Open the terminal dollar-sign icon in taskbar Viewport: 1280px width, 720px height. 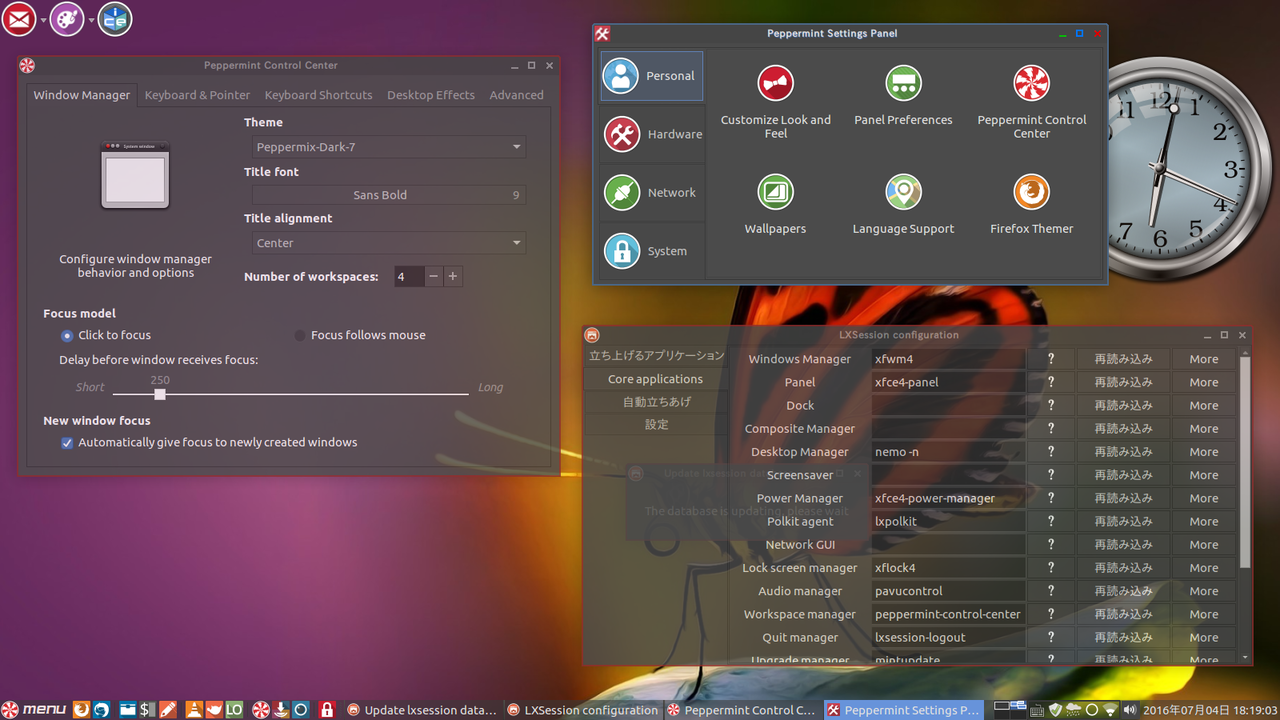(x=148, y=710)
